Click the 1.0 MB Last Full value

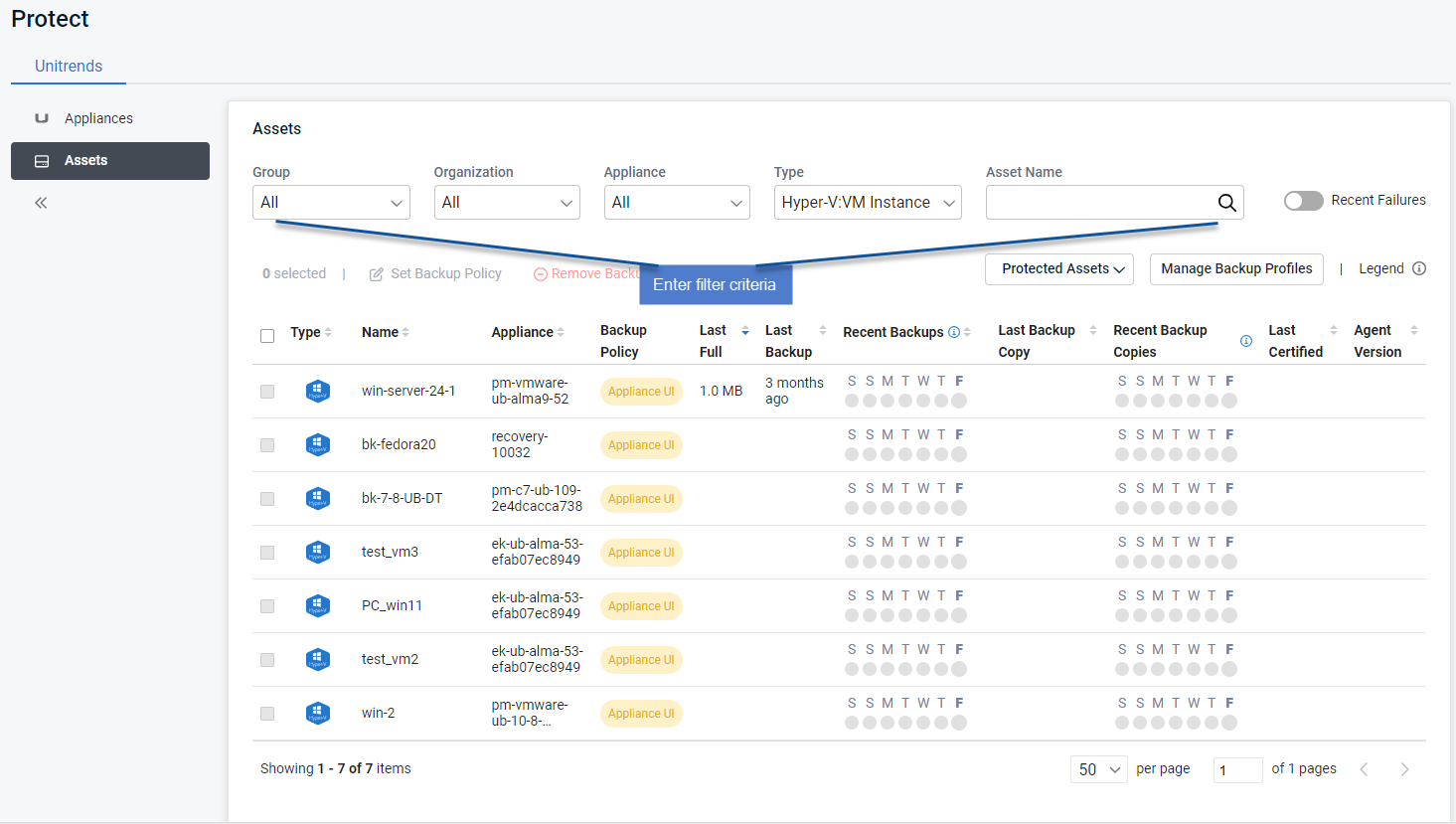coord(721,392)
